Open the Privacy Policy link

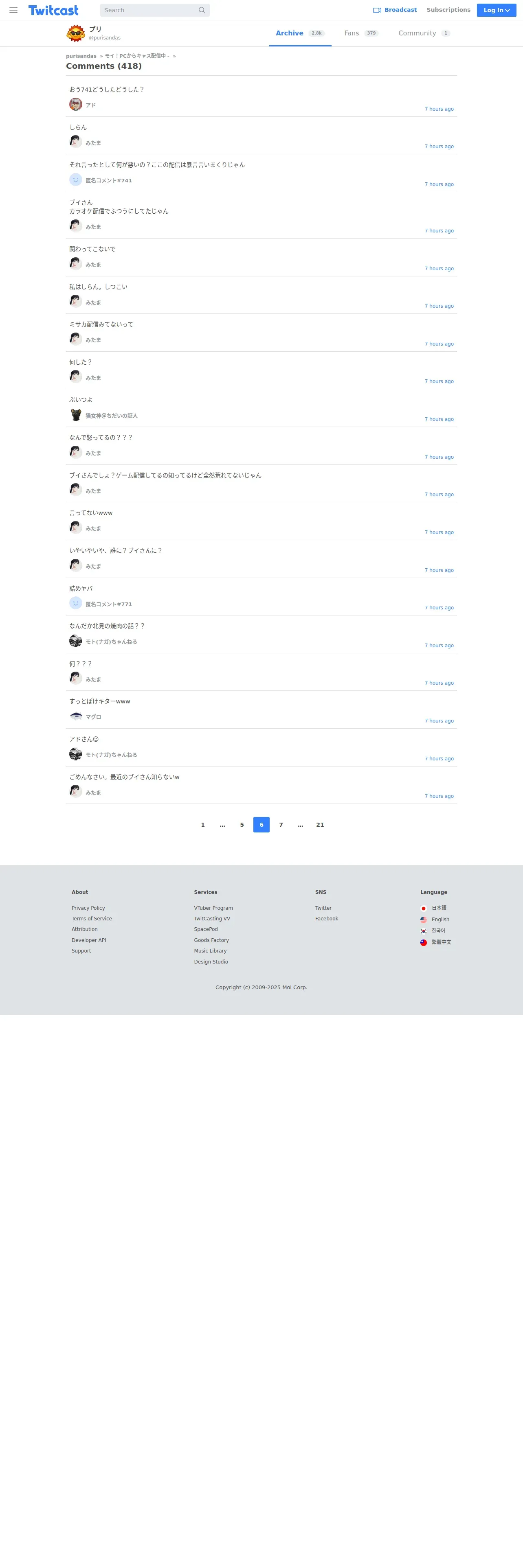pos(88,908)
